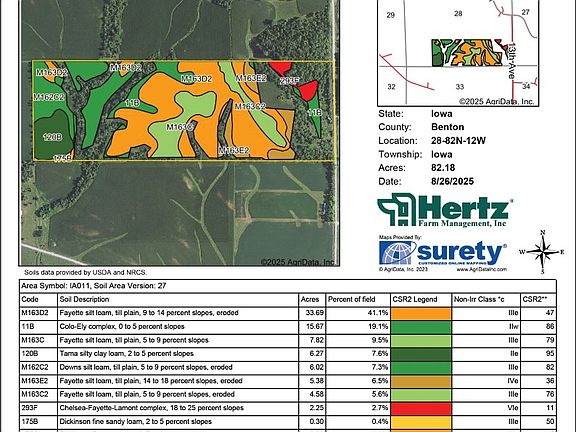Viewport: 576px width, 432px height.
Task: Click the 120B label on the soil map
Action: (x=53, y=137)
